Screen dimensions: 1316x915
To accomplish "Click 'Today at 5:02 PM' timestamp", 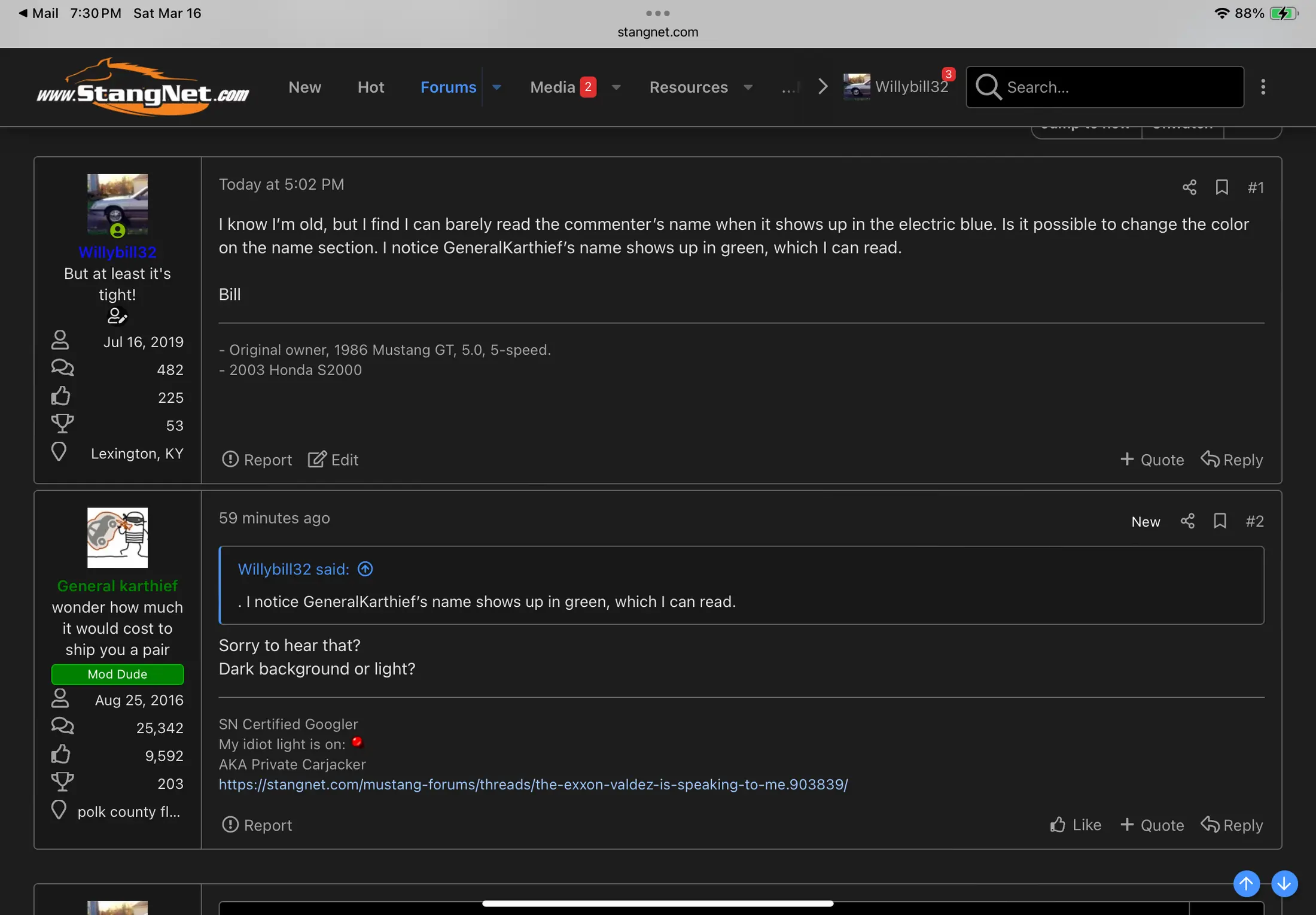I will coord(281,184).
